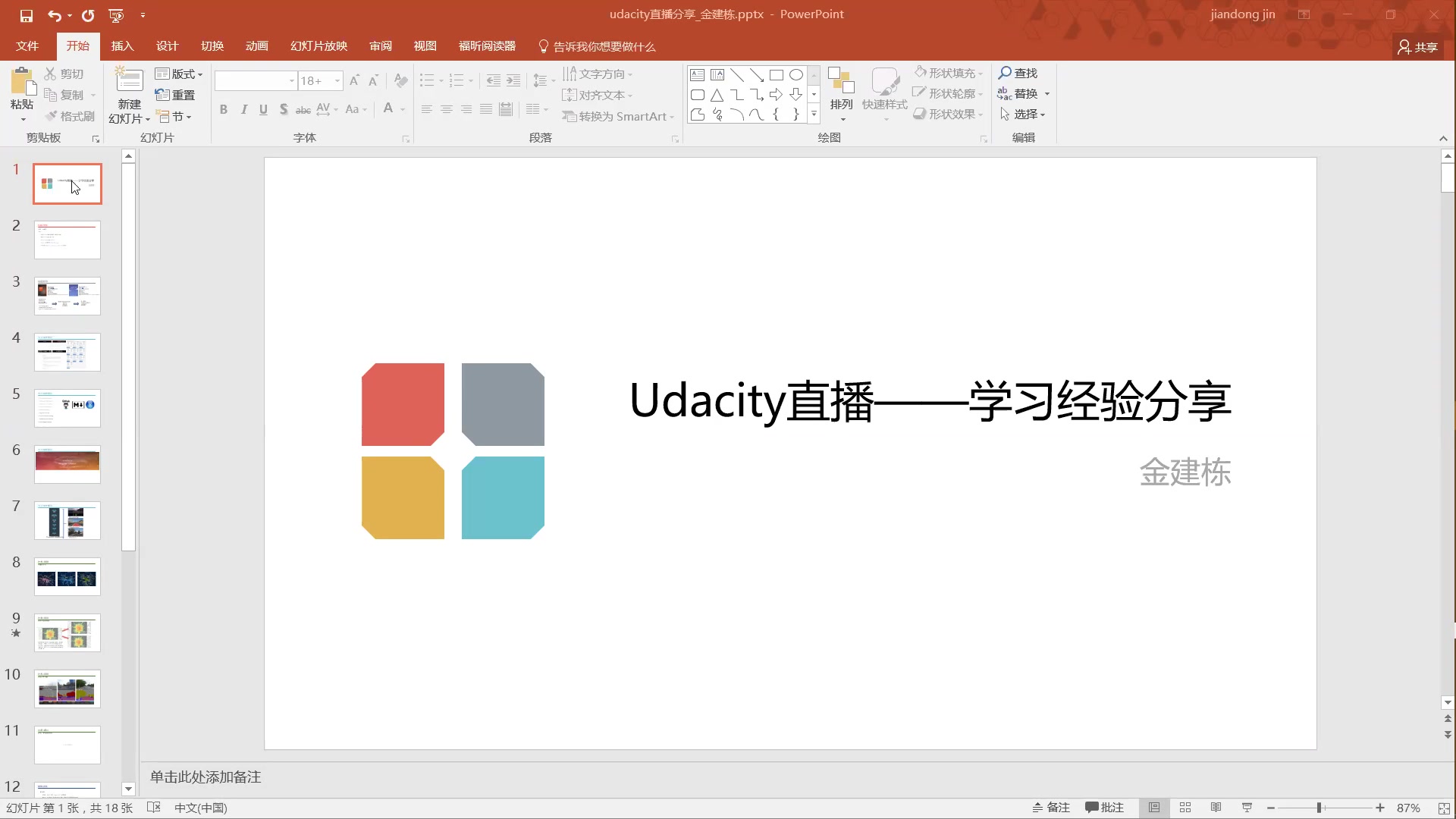Start slideshow from beginning icon in title bar
The image size is (1456, 819).
tap(116, 15)
